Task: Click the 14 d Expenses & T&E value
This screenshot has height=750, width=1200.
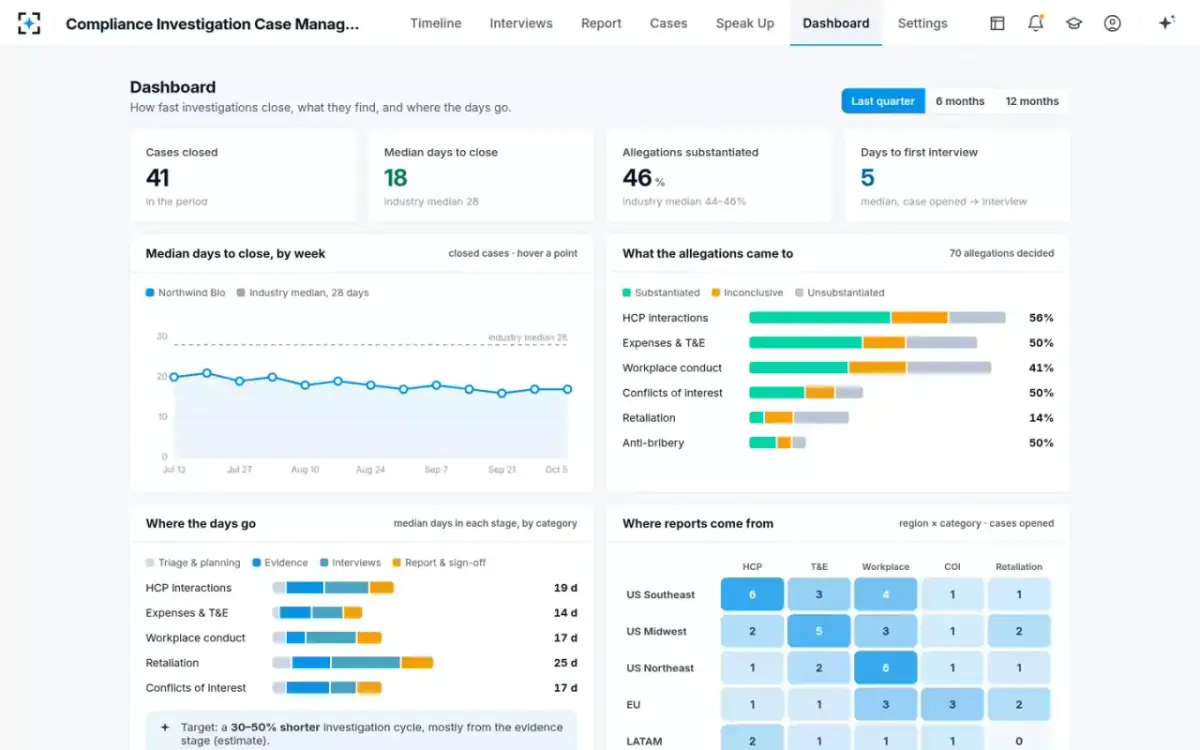Action: [566, 613]
